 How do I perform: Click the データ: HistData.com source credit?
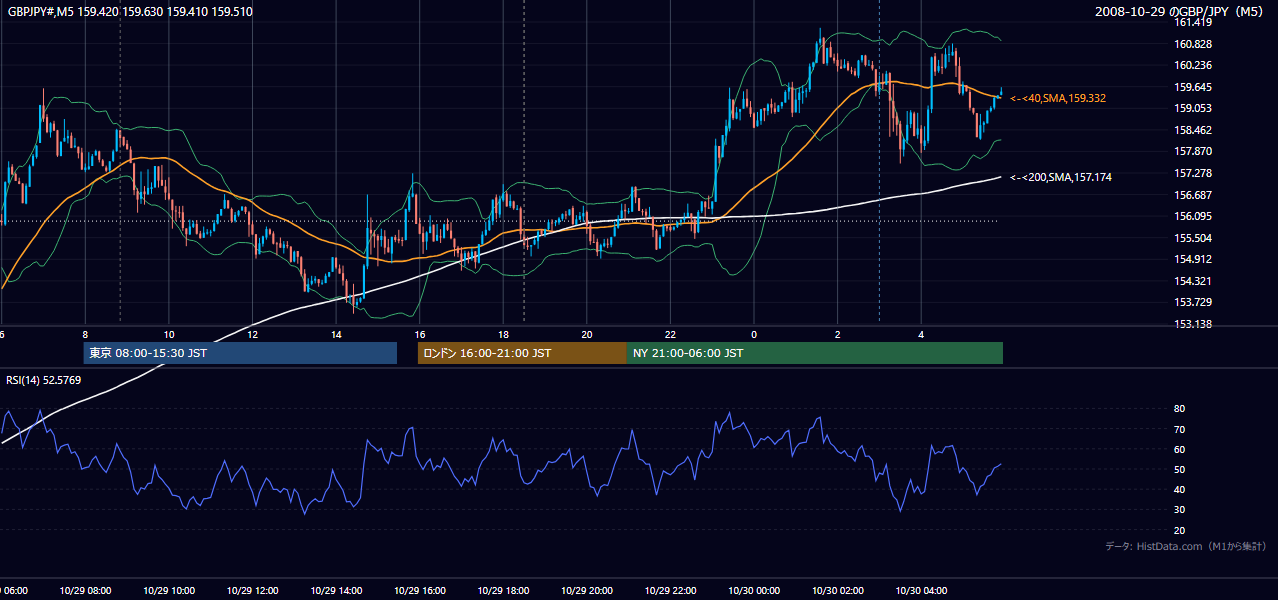coord(1185,546)
